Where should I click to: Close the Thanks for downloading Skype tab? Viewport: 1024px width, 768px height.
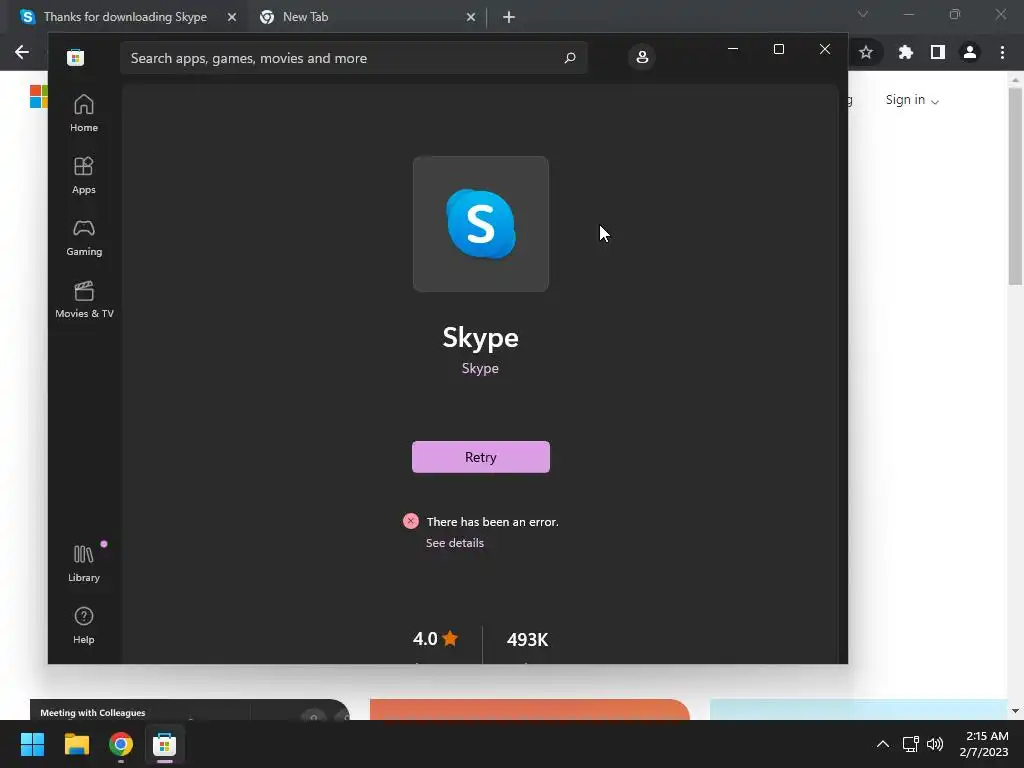pos(232,17)
